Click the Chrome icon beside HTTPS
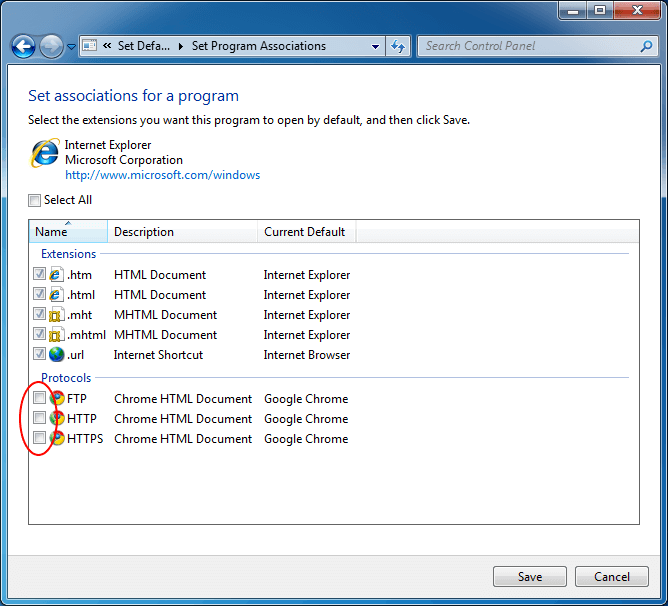 57,438
